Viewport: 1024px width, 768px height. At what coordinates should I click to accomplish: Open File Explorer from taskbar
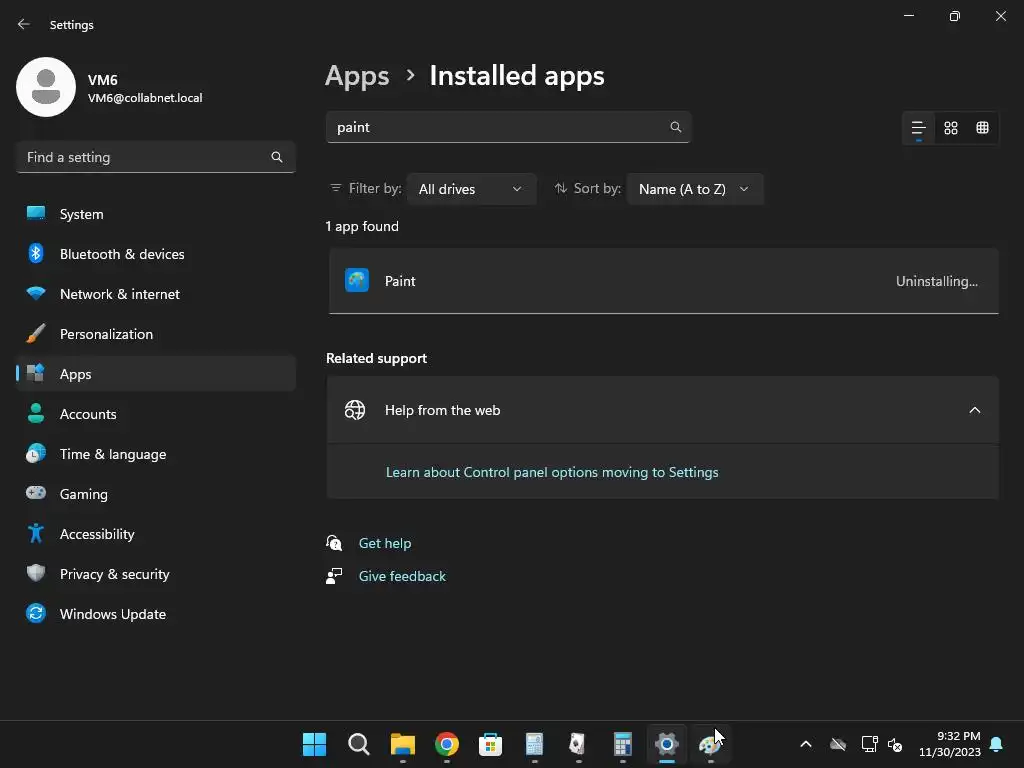pyautogui.click(x=402, y=744)
